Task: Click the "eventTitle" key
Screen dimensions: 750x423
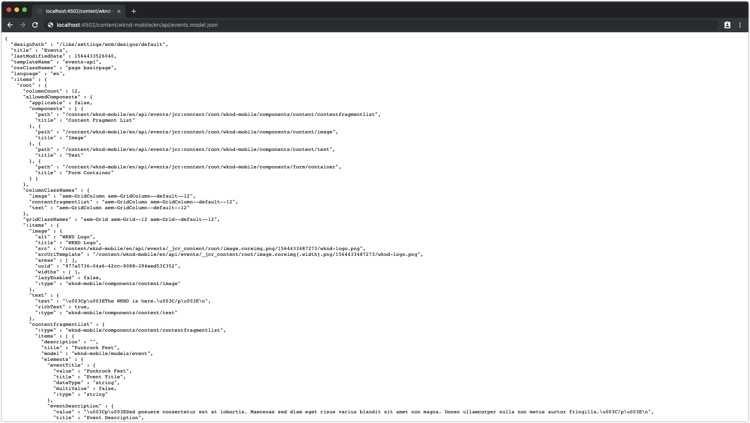Action: click(x=66, y=365)
